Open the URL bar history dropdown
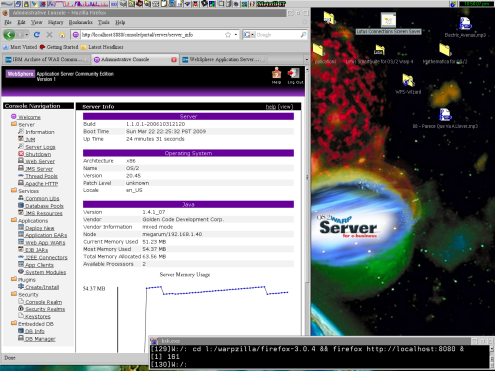495x371 pixels. click(x=236, y=35)
